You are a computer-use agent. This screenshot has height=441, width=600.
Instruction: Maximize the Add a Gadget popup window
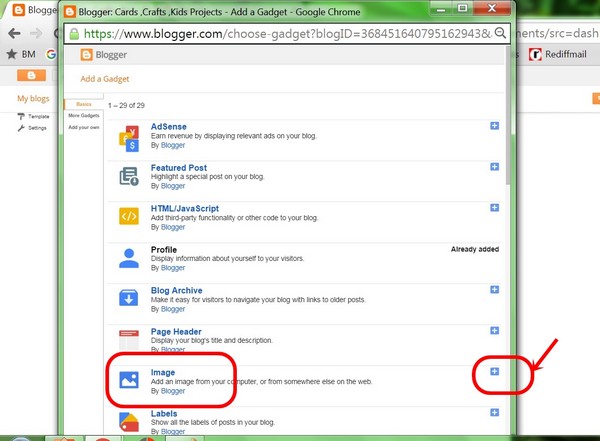[x=462, y=8]
